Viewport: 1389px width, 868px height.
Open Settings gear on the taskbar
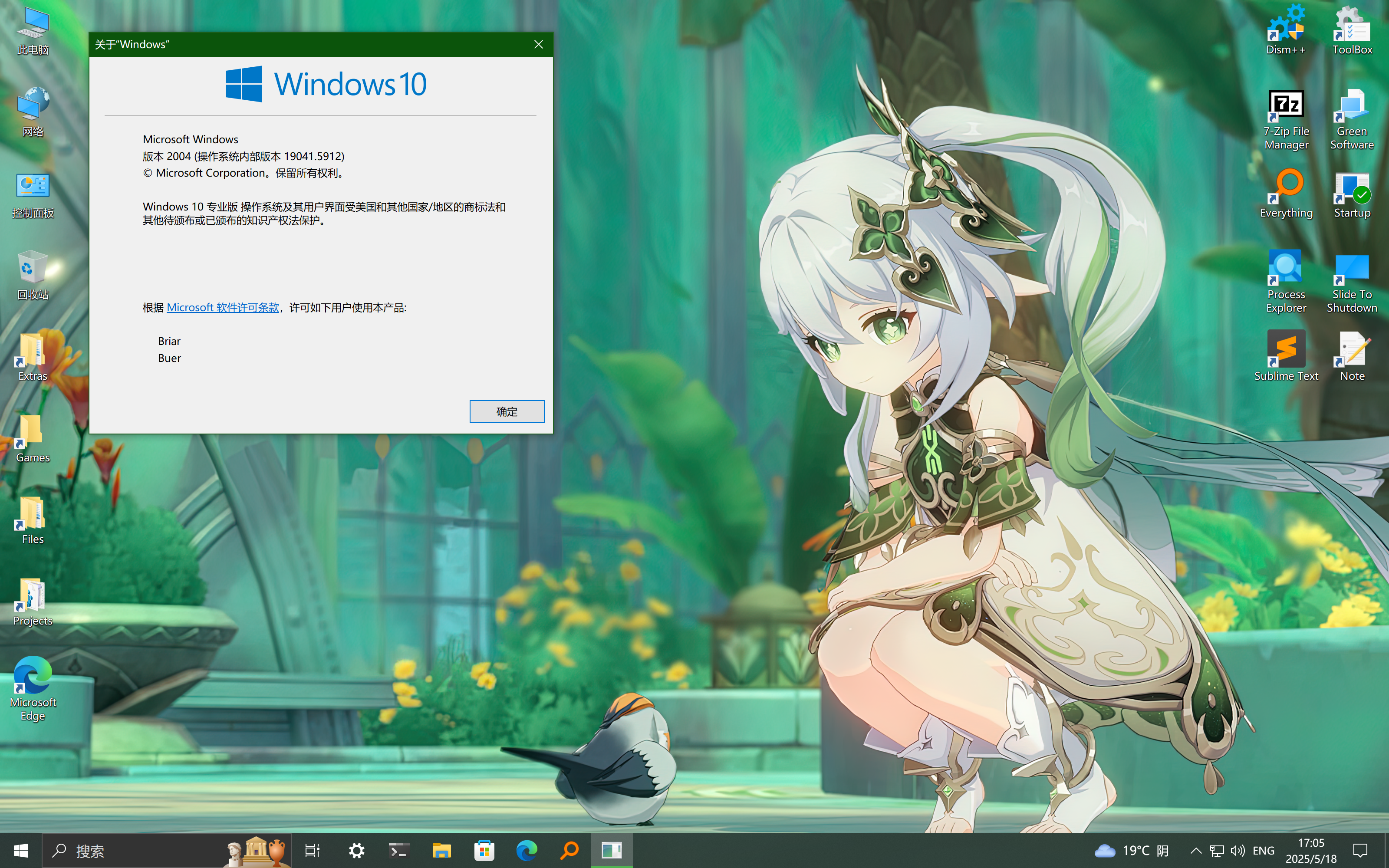tap(356, 850)
